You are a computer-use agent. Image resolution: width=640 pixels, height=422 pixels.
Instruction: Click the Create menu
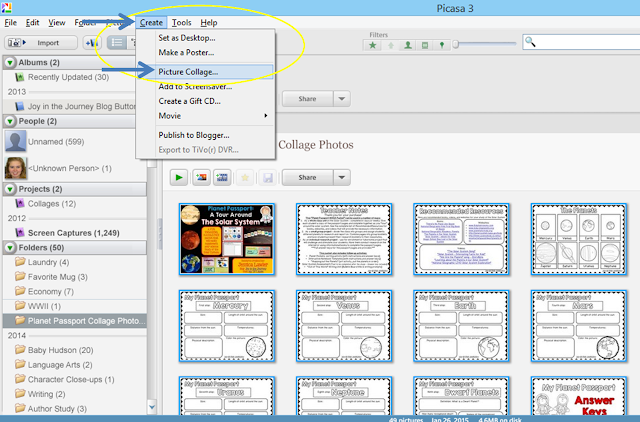point(151,22)
